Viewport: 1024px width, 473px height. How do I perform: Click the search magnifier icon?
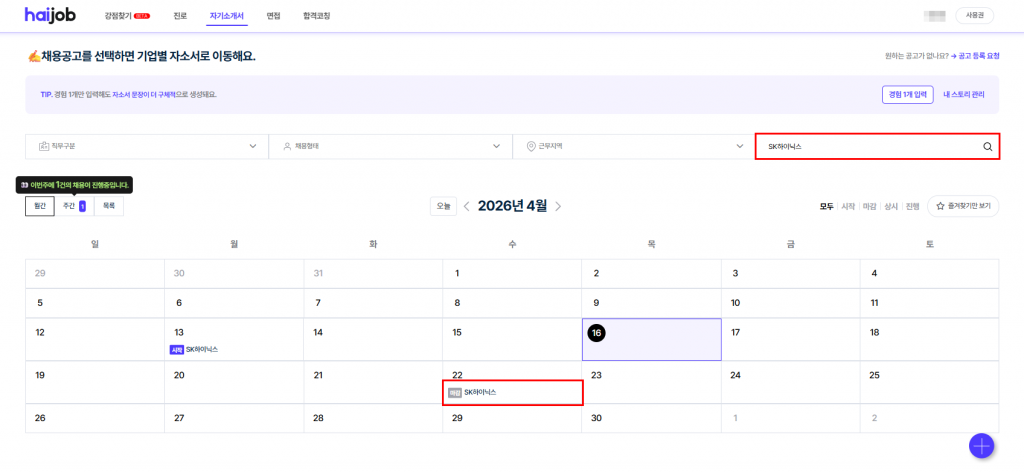(987, 146)
